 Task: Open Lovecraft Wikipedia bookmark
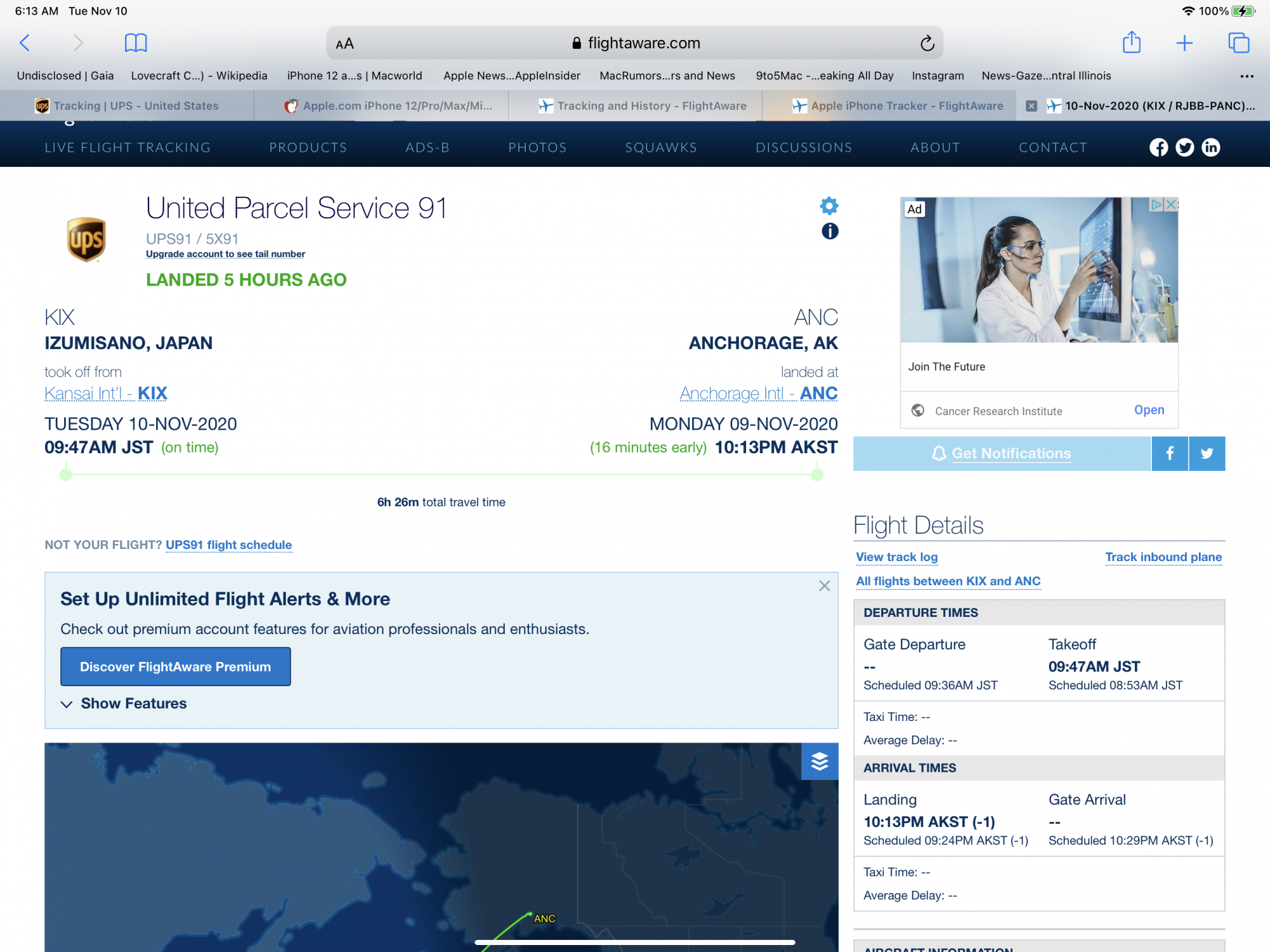(x=199, y=76)
